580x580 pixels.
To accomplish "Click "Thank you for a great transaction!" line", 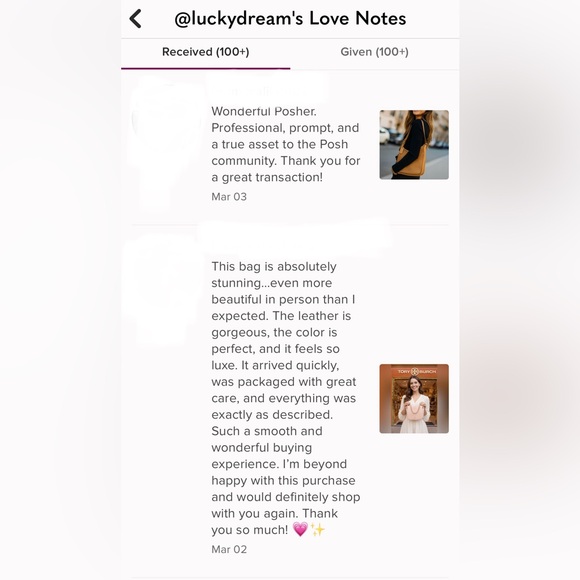I will click(x=286, y=169).
